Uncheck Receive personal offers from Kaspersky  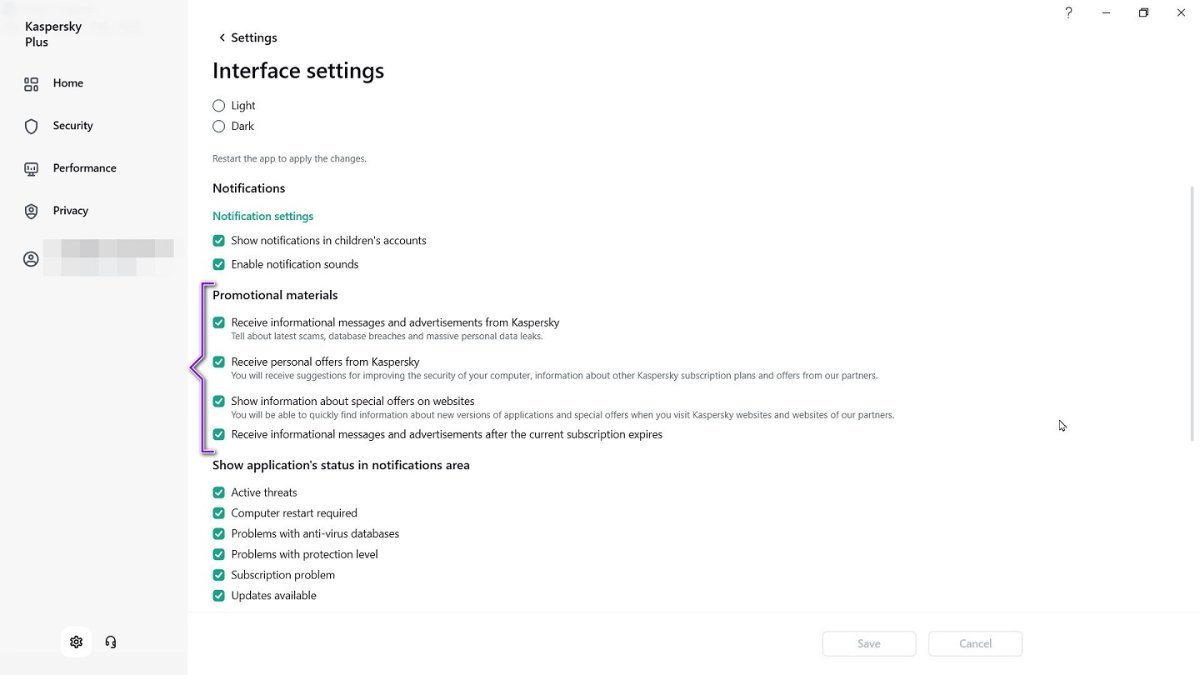pos(219,362)
